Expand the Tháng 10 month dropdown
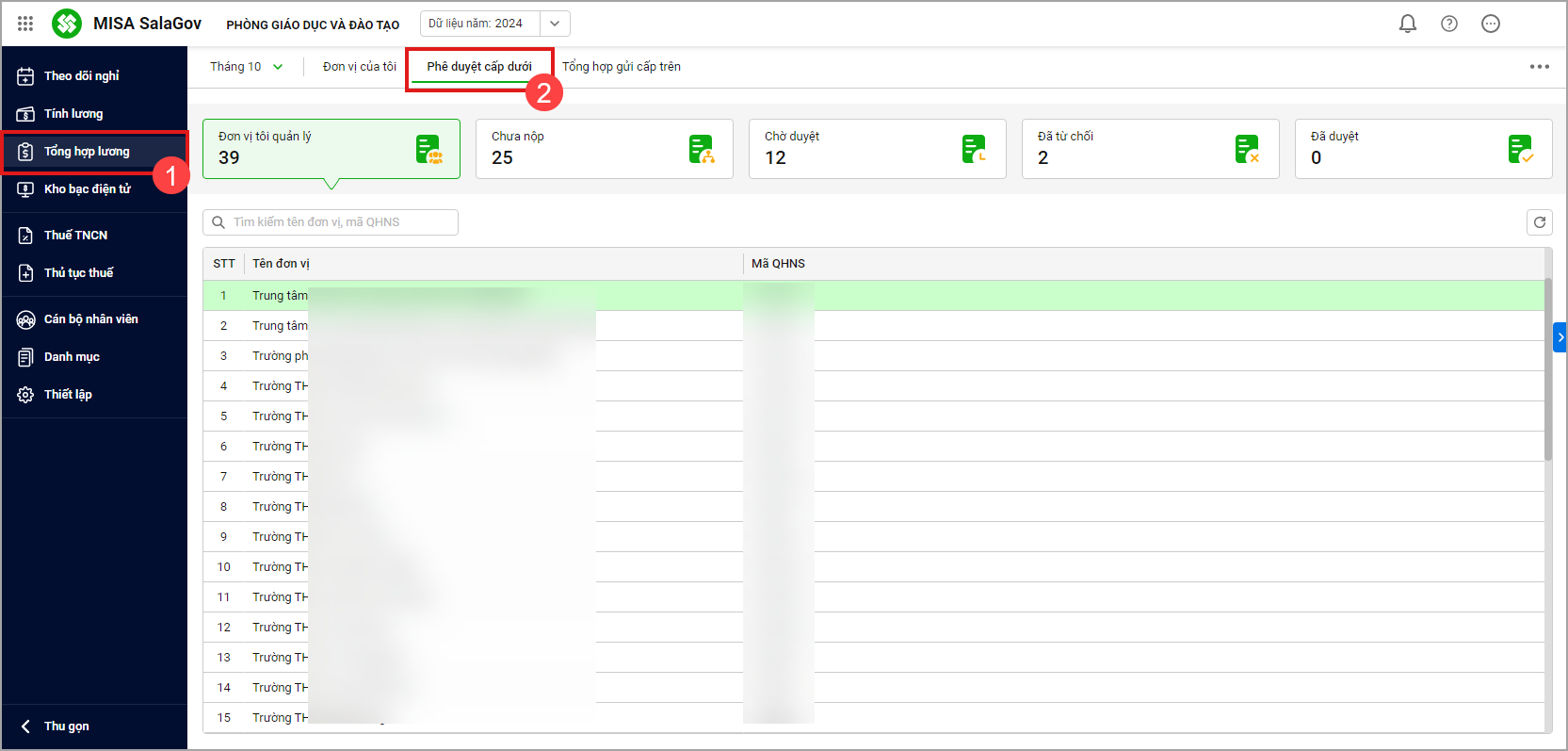Screen dimensions: 1568x751 coord(246,67)
